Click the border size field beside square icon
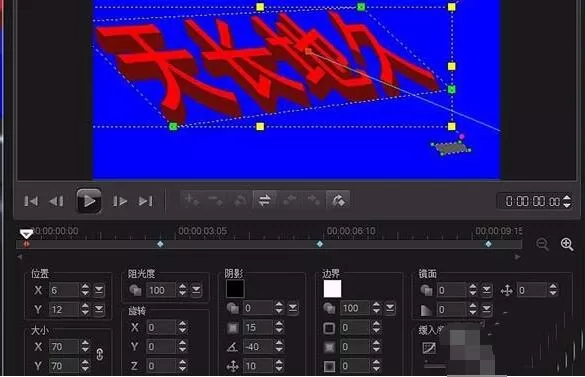This screenshot has height=377, width=585. click(x=356, y=328)
